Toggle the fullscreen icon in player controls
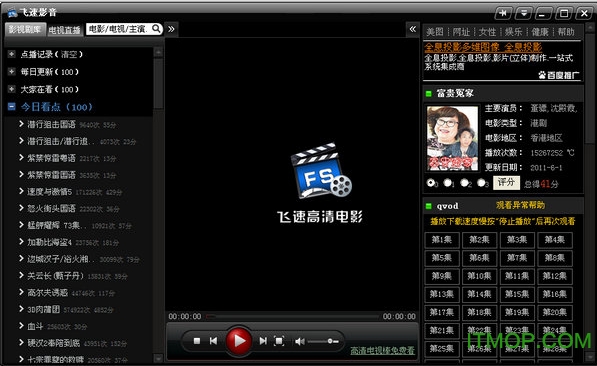The image size is (597, 366). point(279,341)
